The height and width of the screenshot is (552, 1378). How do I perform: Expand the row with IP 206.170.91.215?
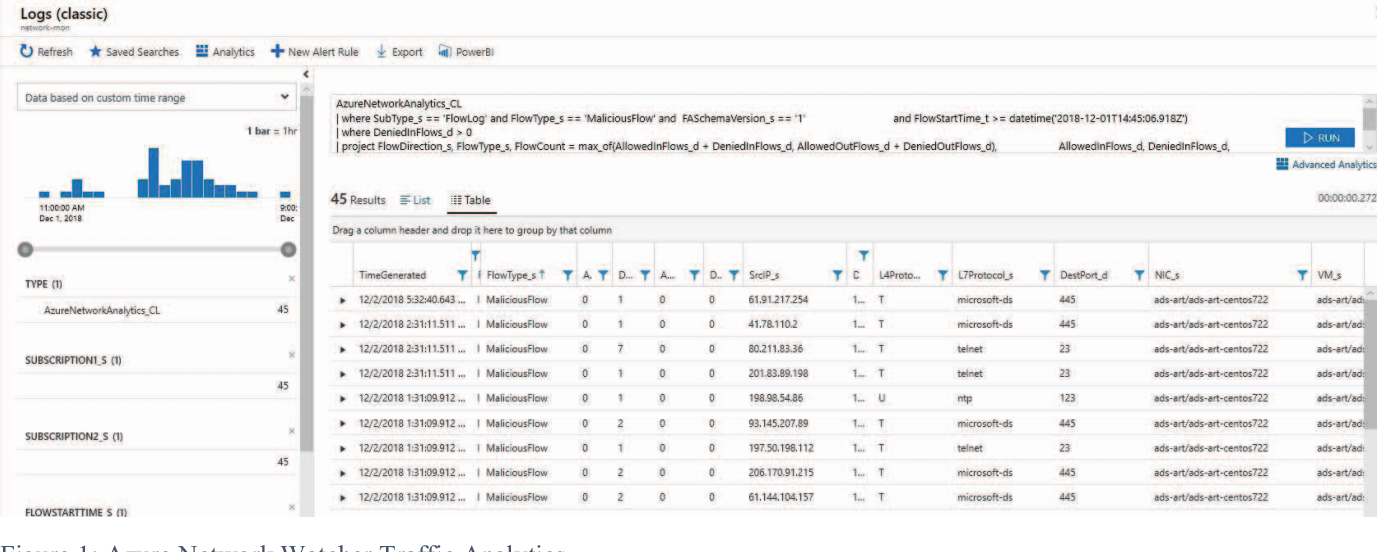tap(343, 473)
